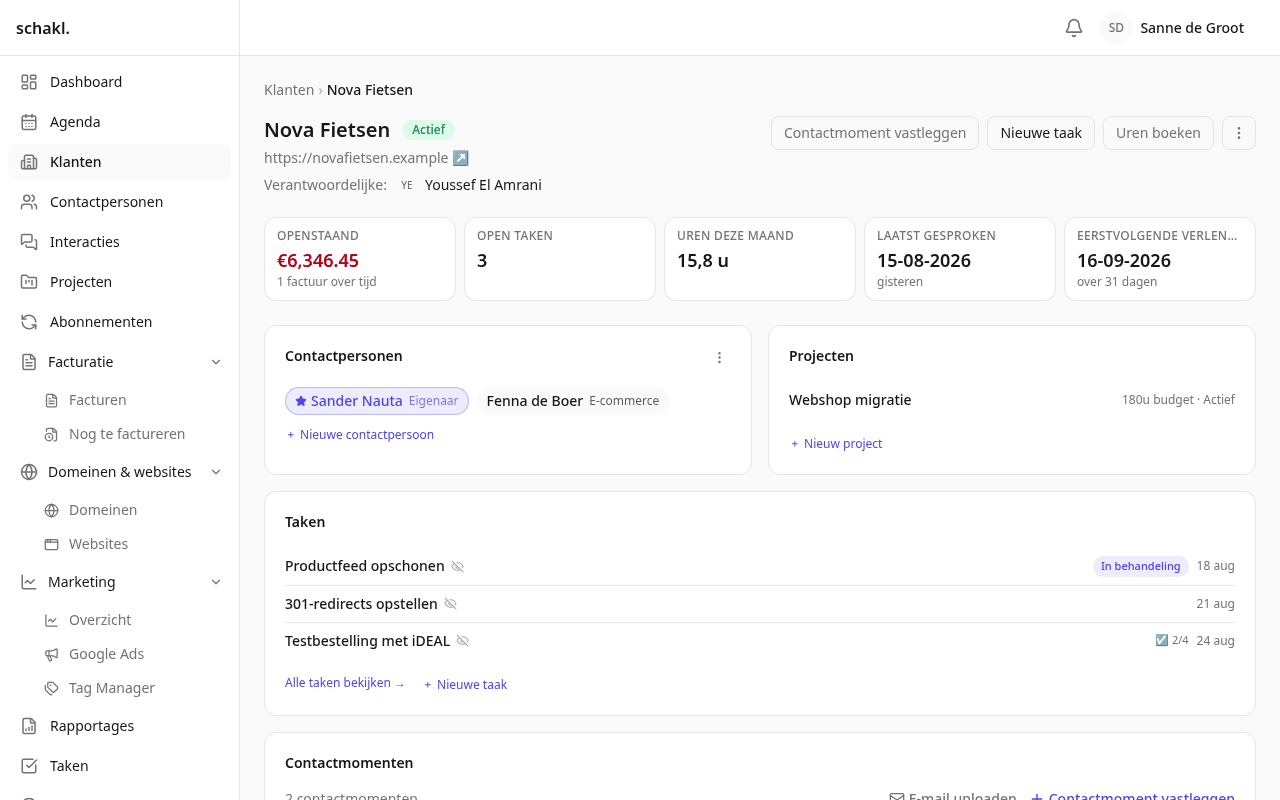Viewport: 1280px width, 800px height.
Task: Open the more actions menu beside Uren boeken
Action: [x=1239, y=133]
